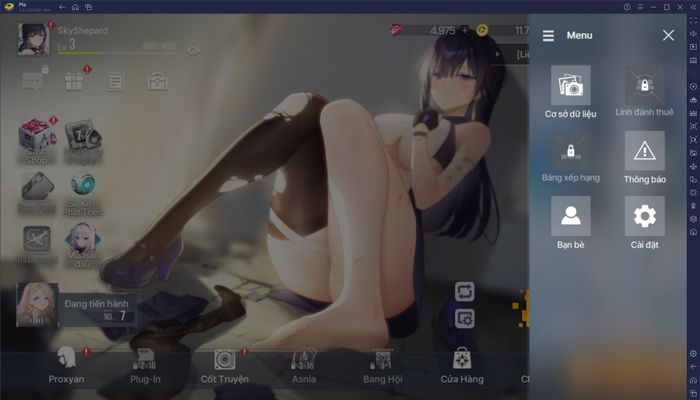
Task: Click the sidebar back arrow at bottom
Action: 693,367
